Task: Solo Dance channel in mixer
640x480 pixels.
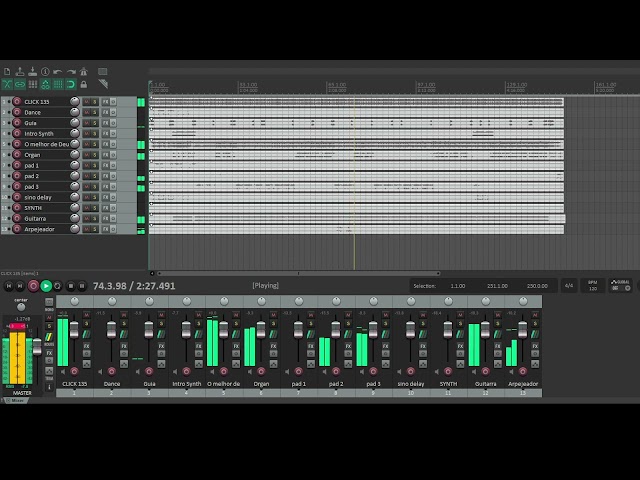Action: (x=124, y=324)
